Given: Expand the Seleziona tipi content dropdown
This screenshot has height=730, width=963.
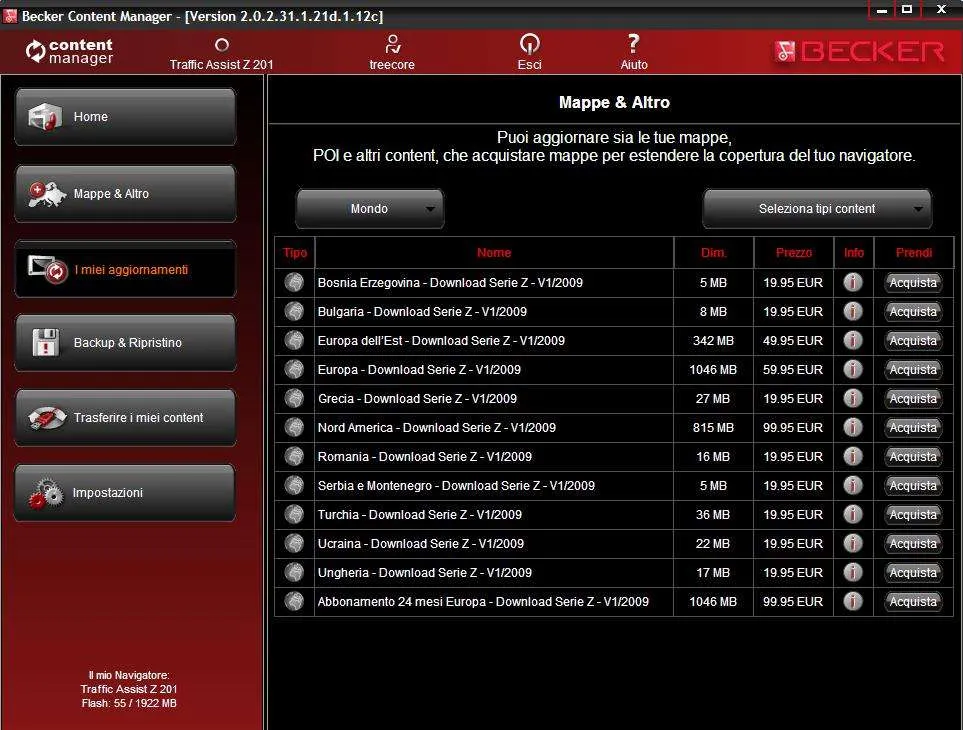Looking at the screenshot, I should tap(817, 209).
